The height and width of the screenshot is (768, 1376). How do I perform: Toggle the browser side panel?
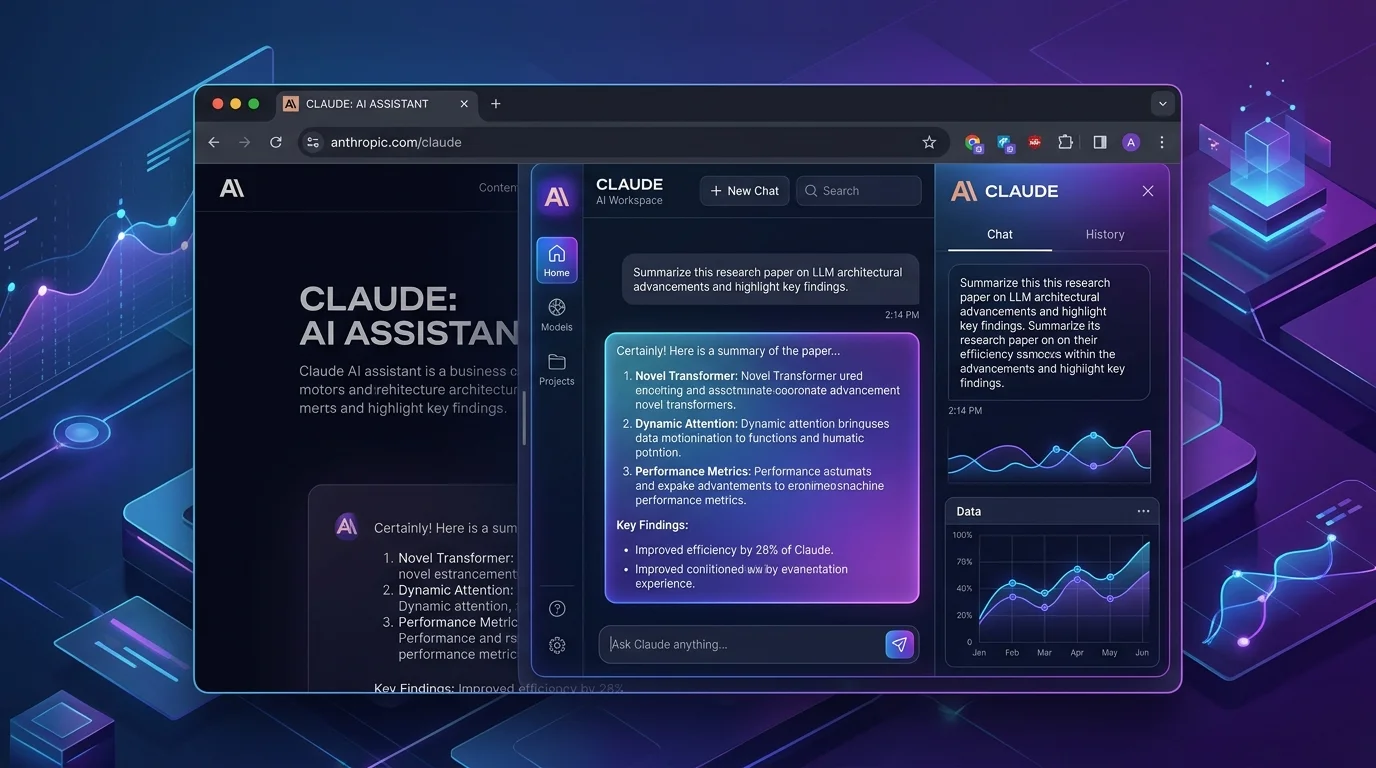click(x=1100, y=142)
